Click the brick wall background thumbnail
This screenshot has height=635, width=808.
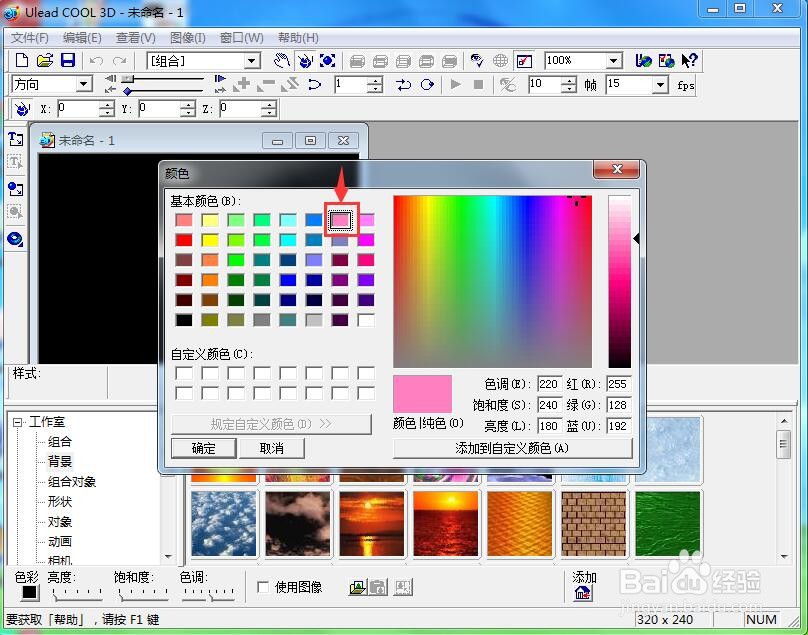pos(594,524)
